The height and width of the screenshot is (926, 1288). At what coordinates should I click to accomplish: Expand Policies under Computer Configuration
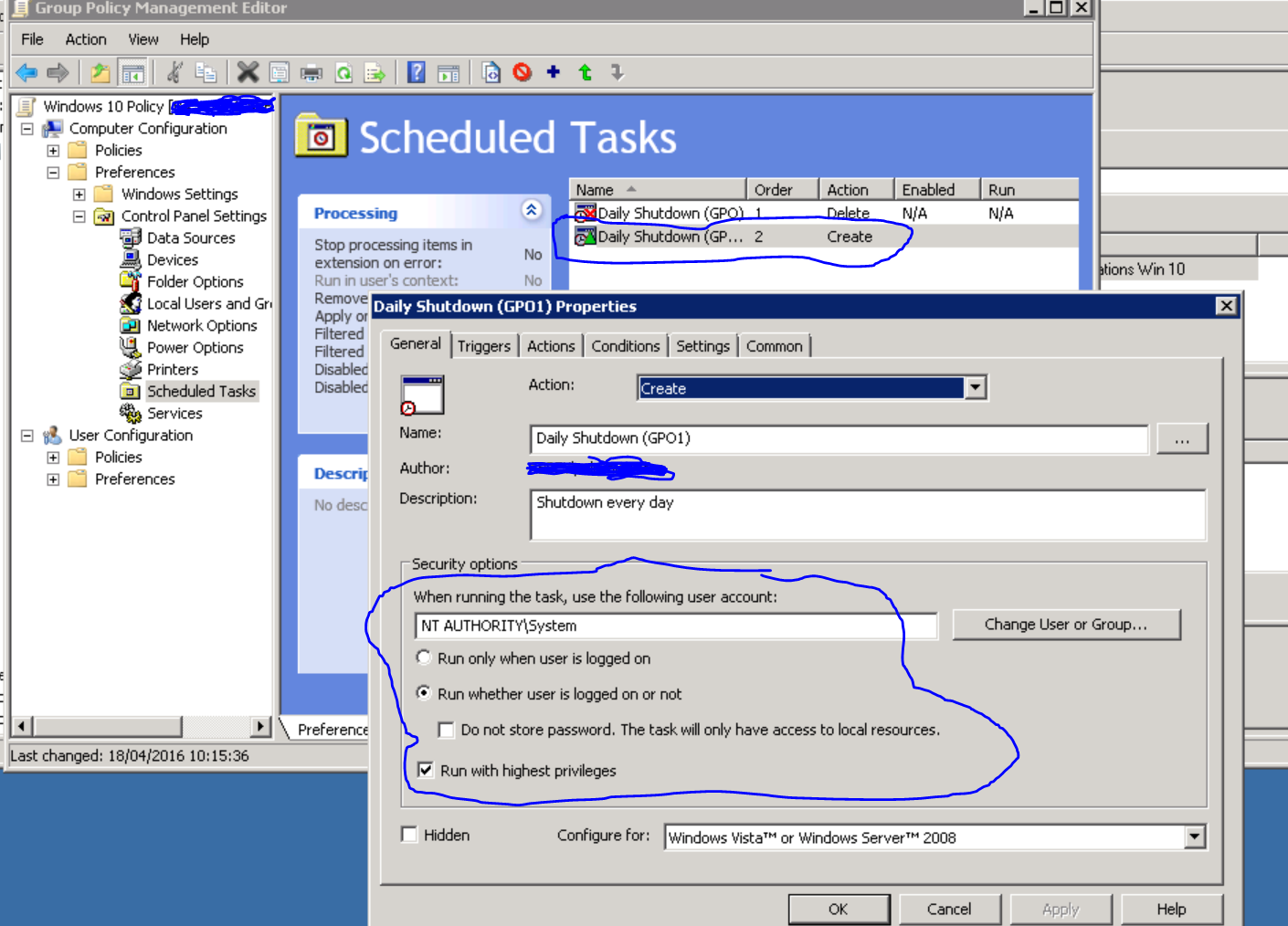click(x=53, y=151)
